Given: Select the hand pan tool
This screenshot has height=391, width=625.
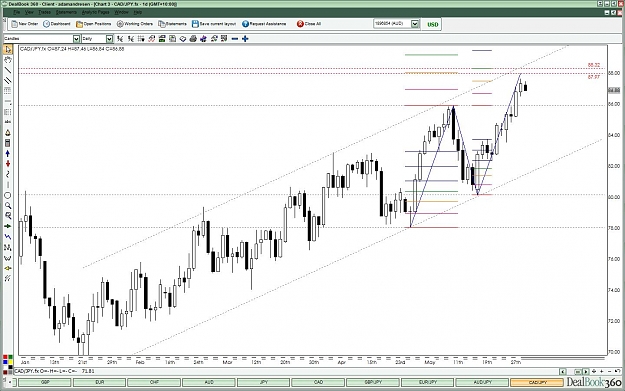Looking at the screenshot, I should click(8, 60).
